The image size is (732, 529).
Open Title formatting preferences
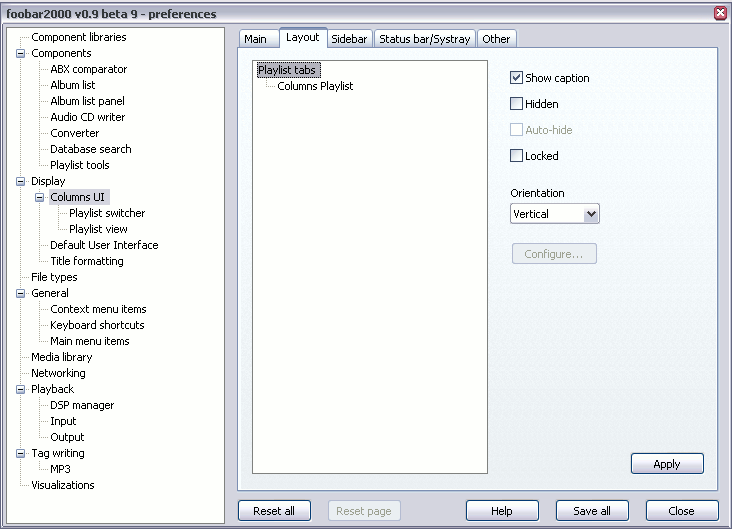click(87, 261)
